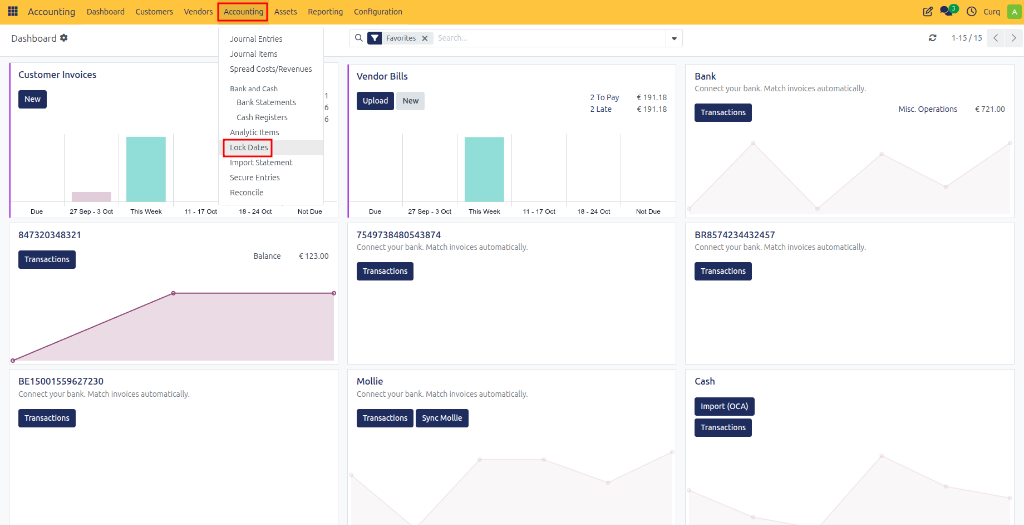The width and height of the screenshot is (1024, 525).
Task: Click the search magnifier icon
Action: tap(358, 39)
